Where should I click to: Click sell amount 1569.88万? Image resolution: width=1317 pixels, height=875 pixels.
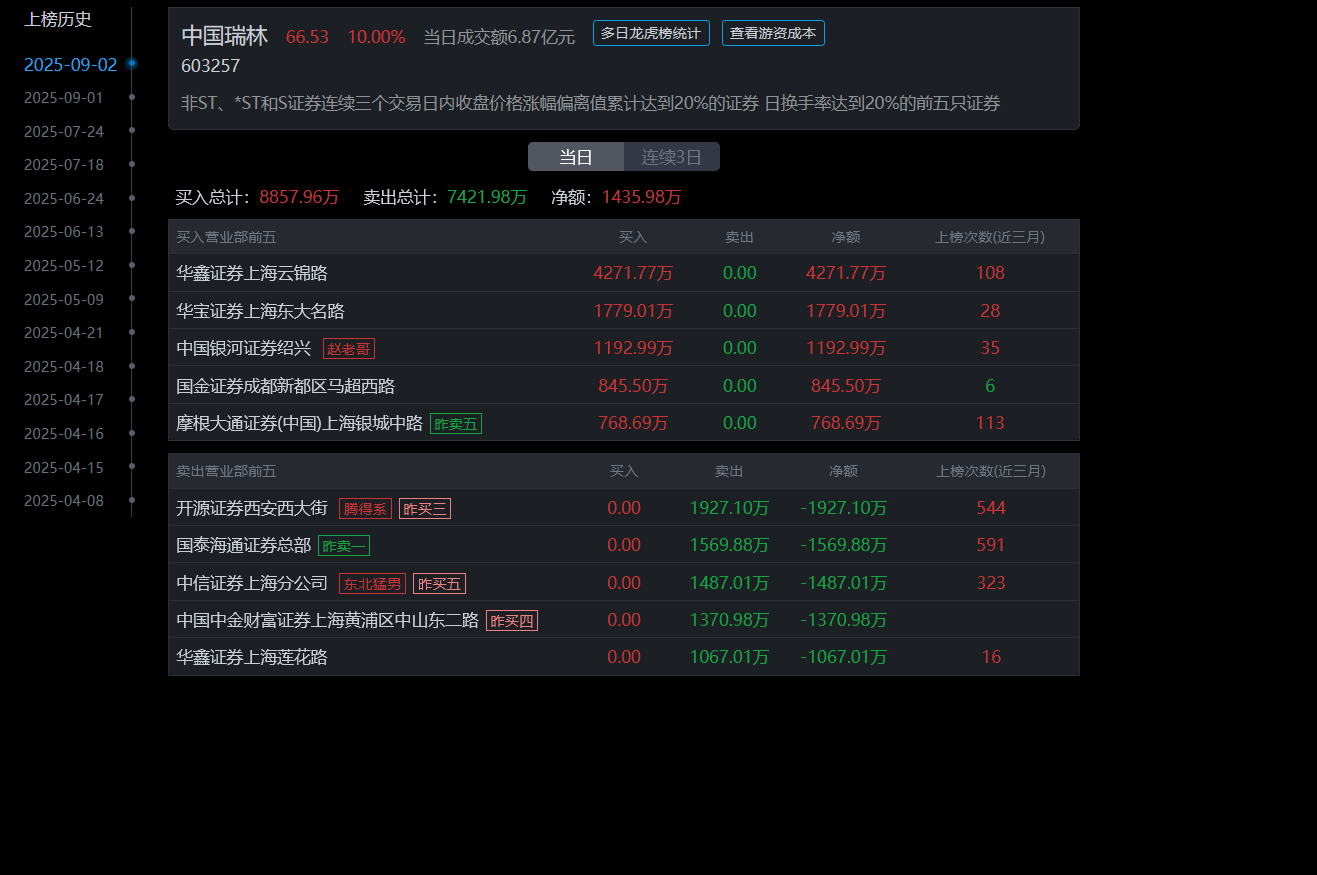tap(729, 545)
